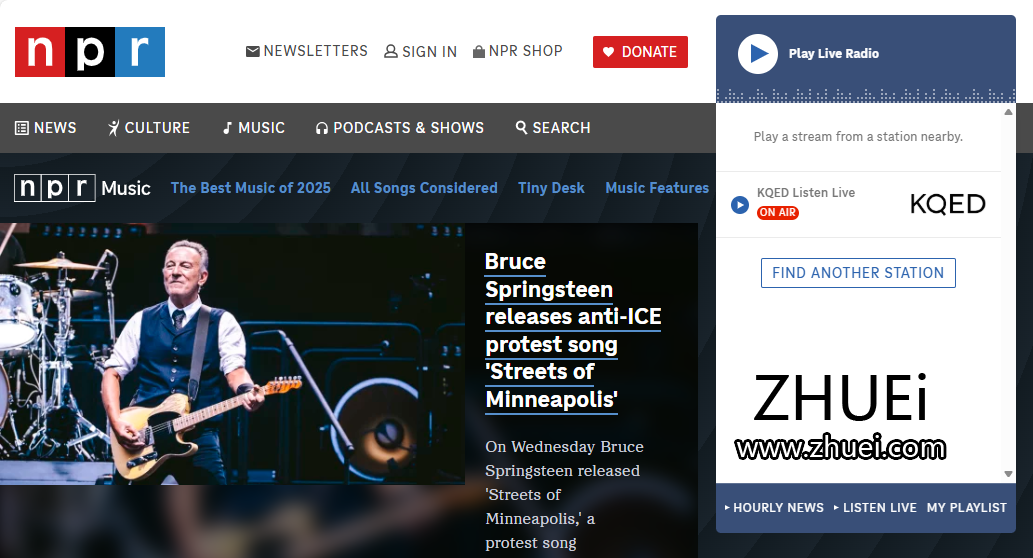The width and height of the screenshot is (1033, 558).
Task: Start Play Live Radio big play button
Action: click(x=758, y=53)
